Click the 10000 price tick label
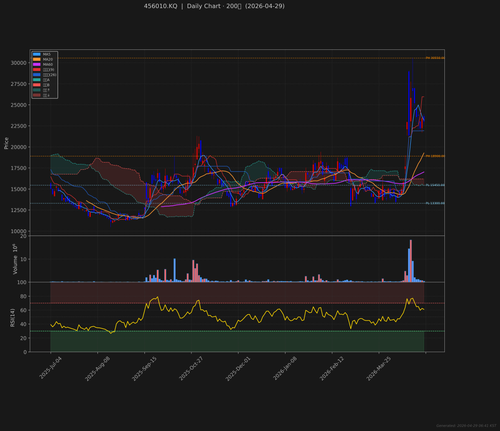 coord(19,231)
